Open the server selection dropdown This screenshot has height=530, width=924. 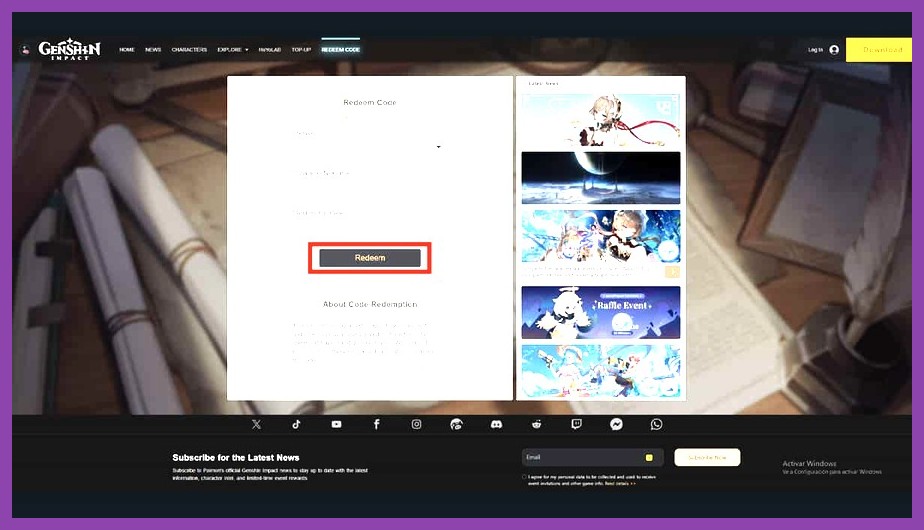[368, 146]
